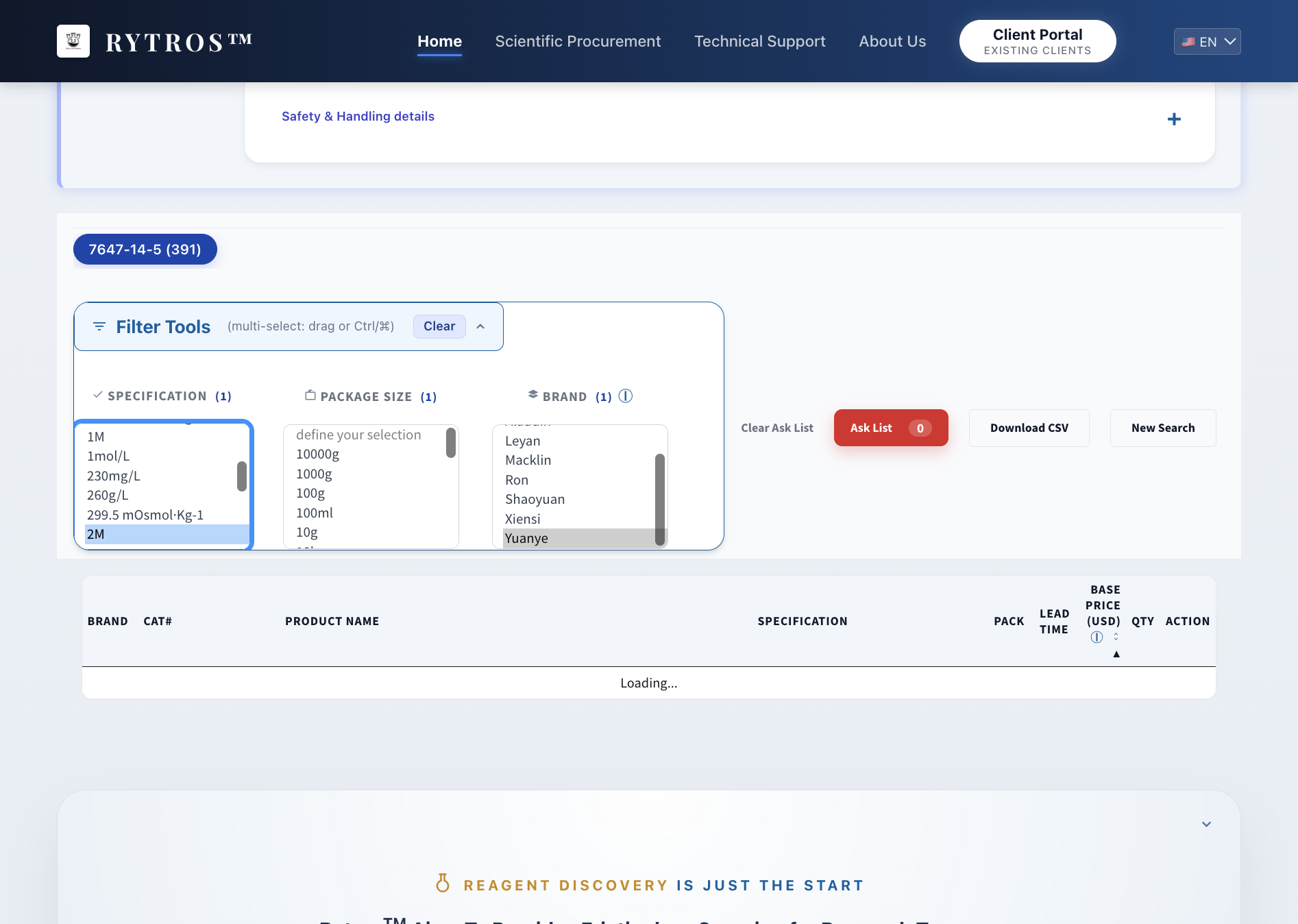Choose 1000g package size
Viewport: 1298px width, 924px height.
coord(369,474)
